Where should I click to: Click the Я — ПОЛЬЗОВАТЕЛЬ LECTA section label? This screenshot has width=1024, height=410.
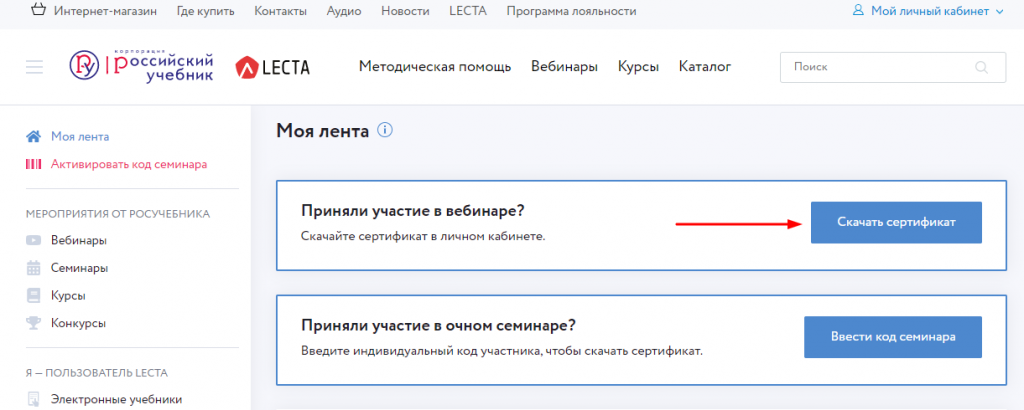97,373
